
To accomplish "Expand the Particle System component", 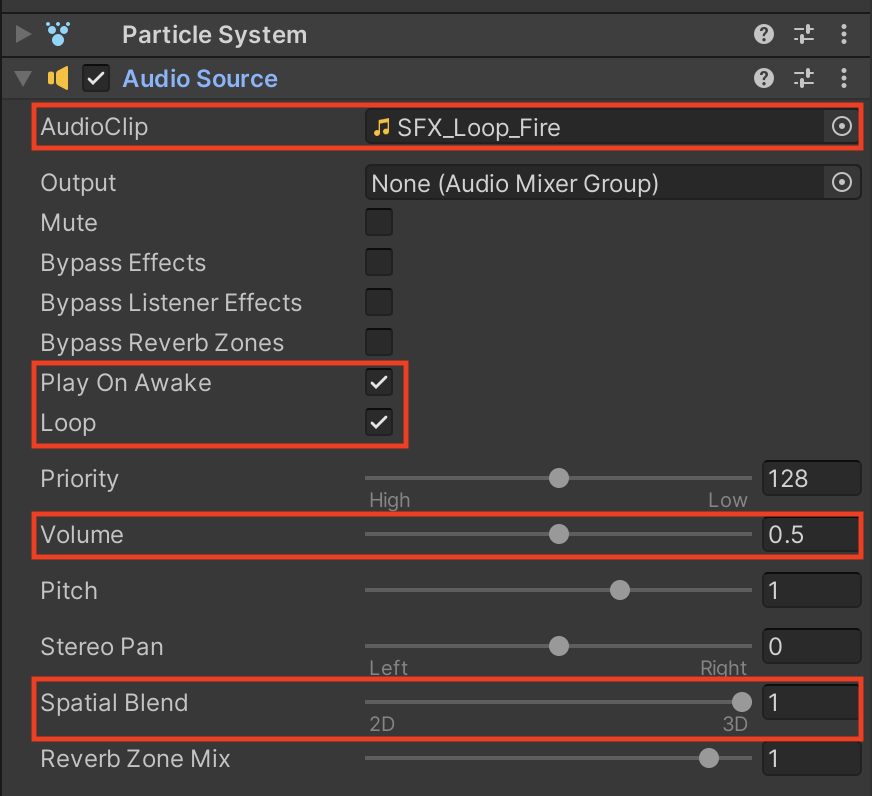I will pos(24,35).
